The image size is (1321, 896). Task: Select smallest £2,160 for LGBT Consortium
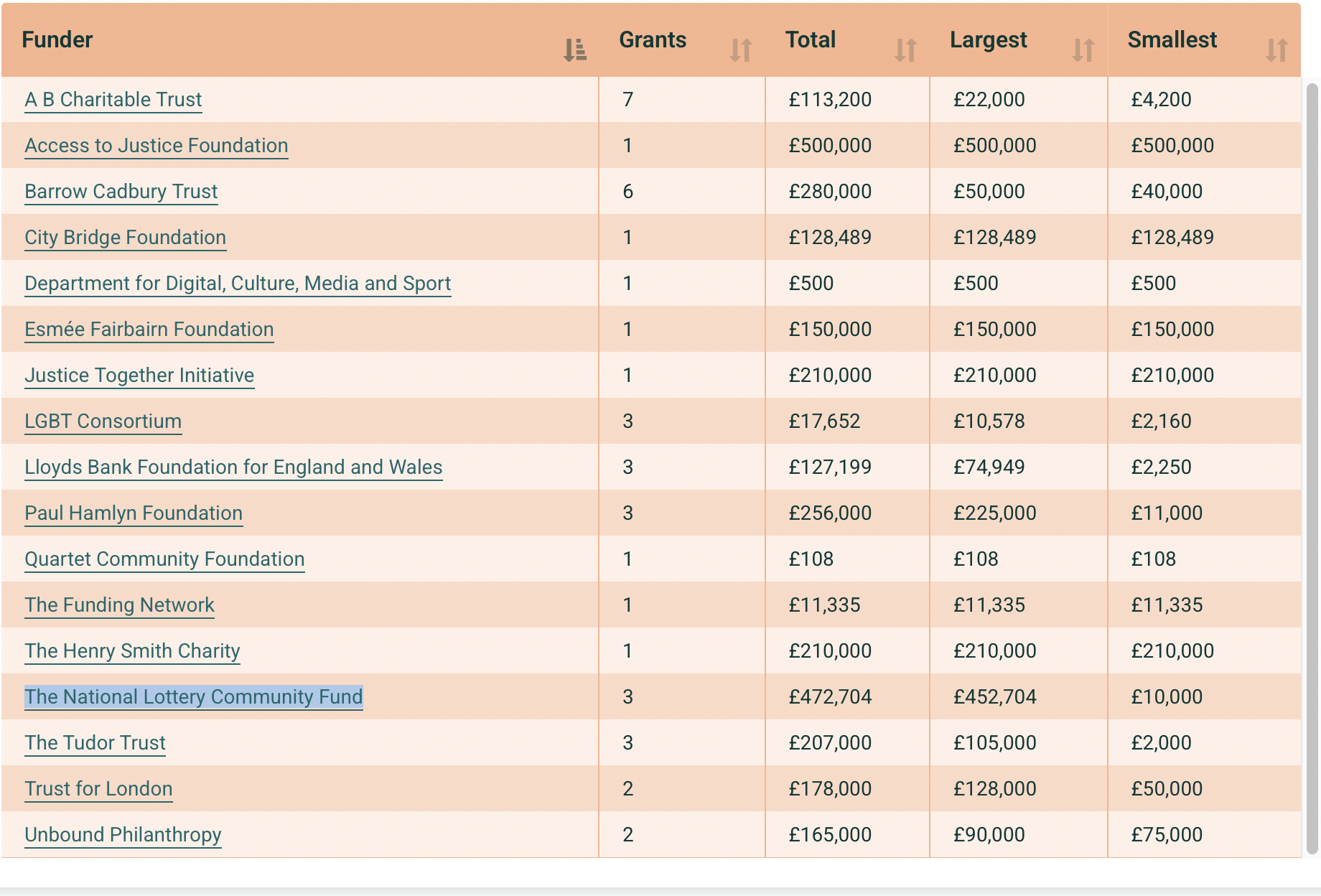tap(1162, 421)
